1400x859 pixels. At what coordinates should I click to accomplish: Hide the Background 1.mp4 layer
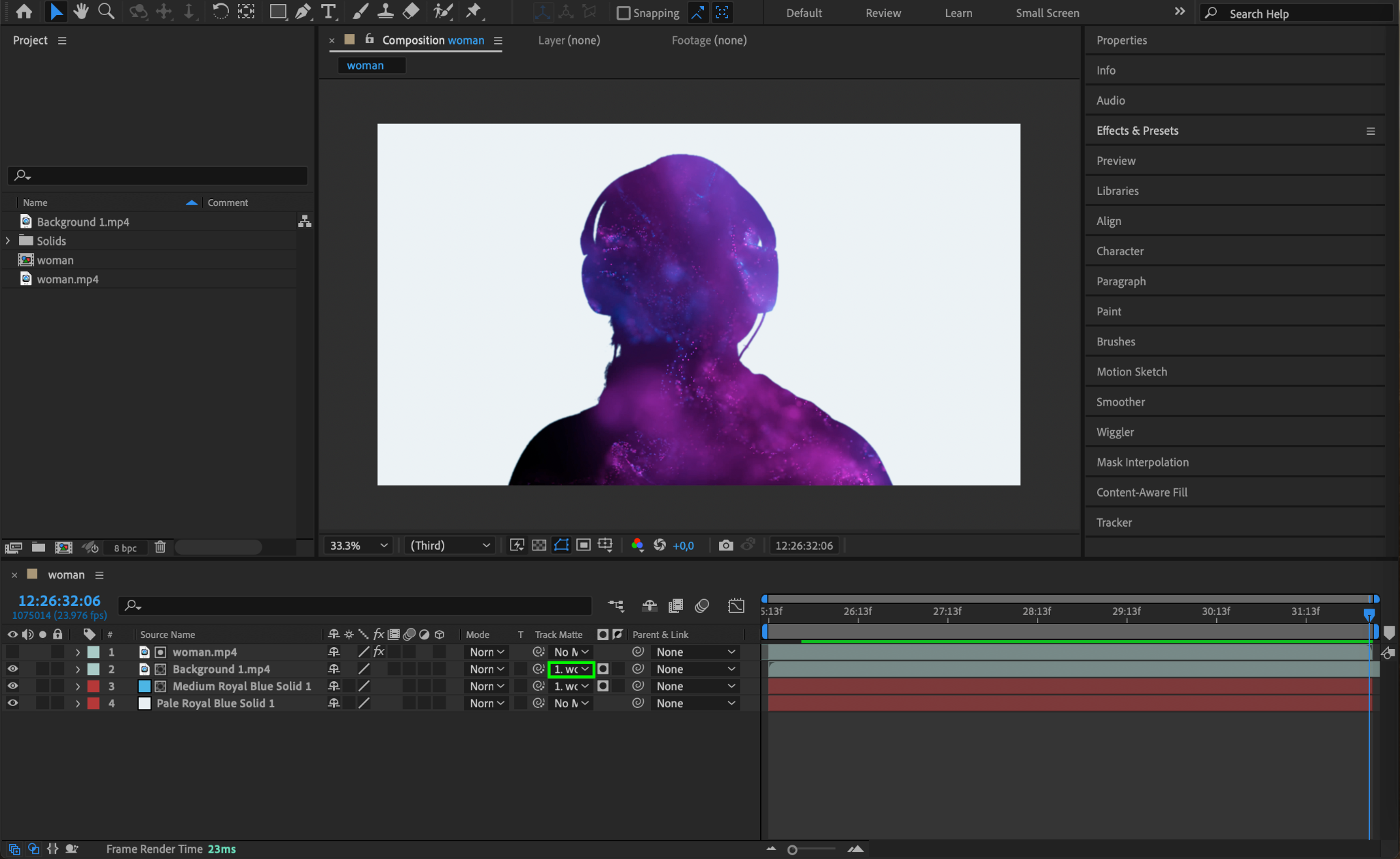tap(12, 669)
